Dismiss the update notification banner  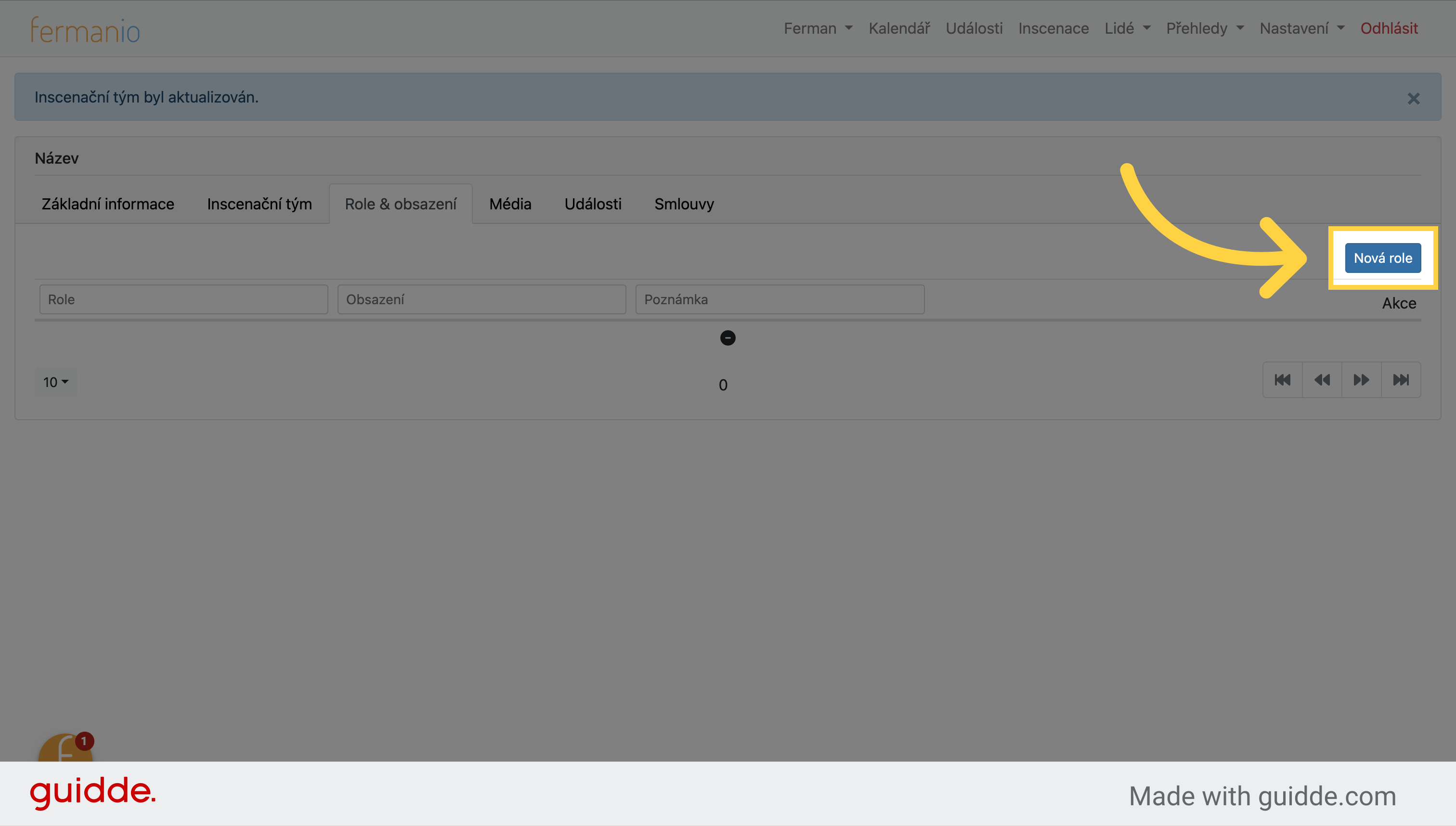pos(1413,98)
